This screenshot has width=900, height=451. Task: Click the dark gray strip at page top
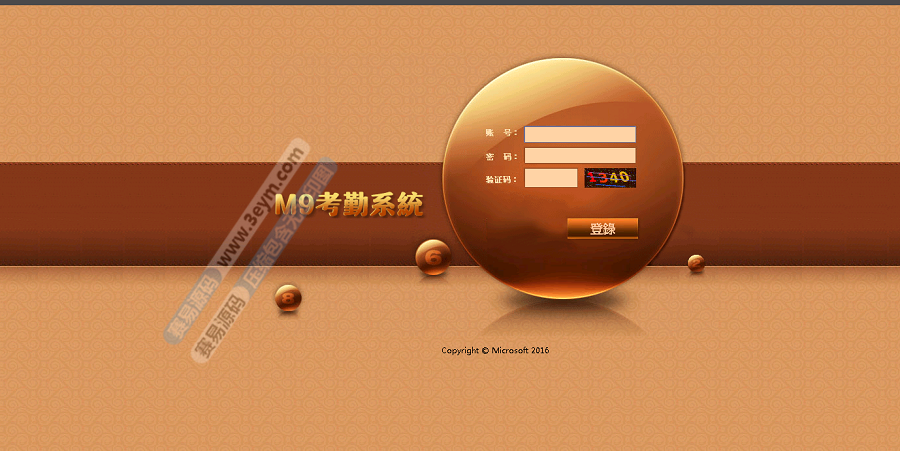450,2
